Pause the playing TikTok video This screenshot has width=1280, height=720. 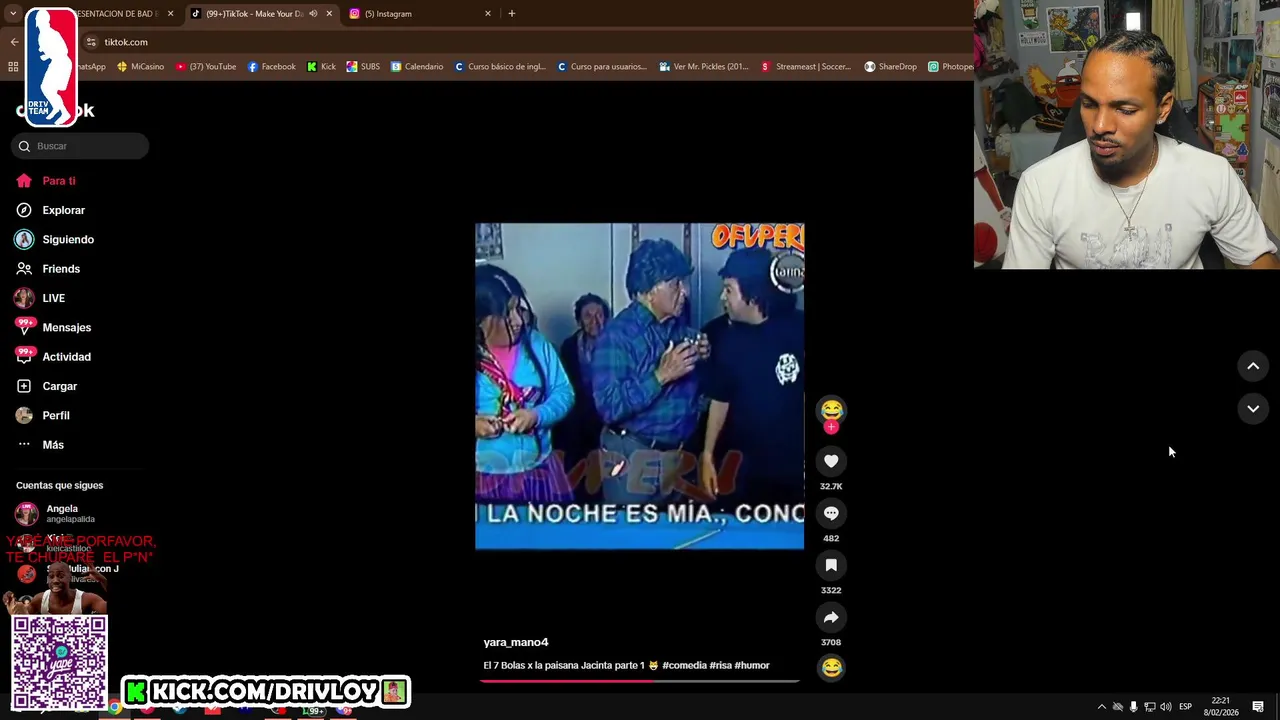tap(639, 386)
